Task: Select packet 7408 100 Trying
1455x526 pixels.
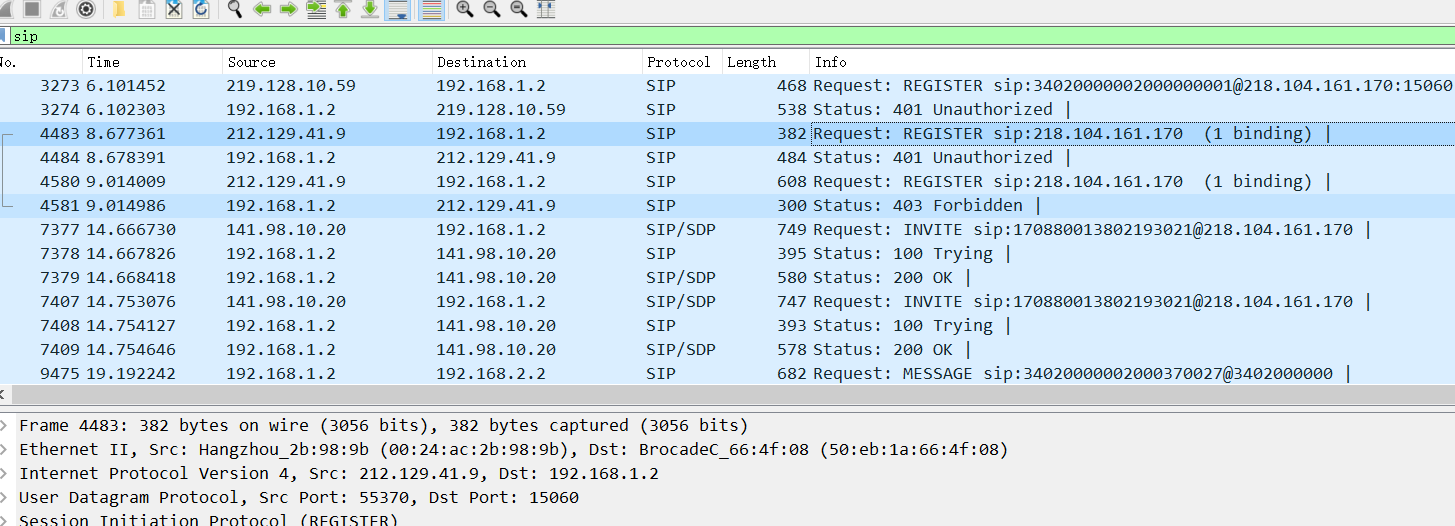Action: [x=727, y=325]
